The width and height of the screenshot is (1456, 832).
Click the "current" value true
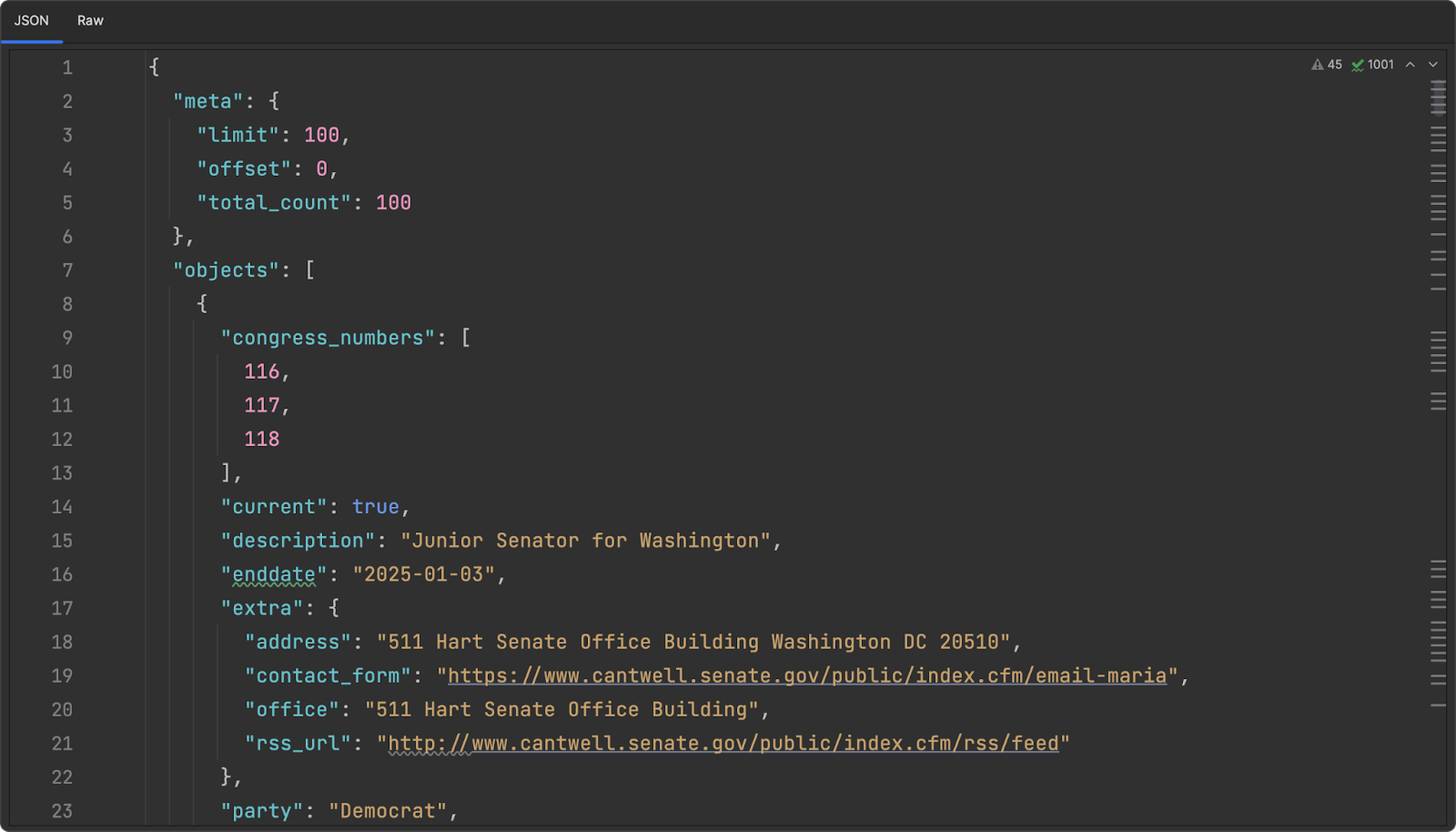[x=376, y=507]
